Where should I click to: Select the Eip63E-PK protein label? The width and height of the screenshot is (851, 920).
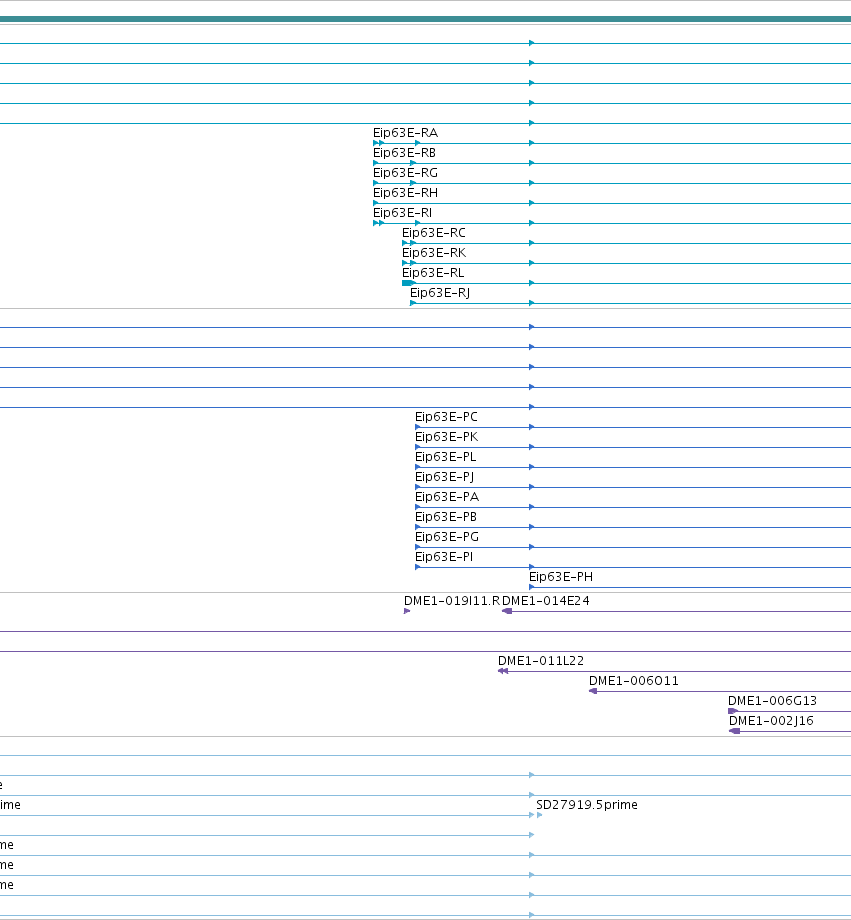pos(447,437)
